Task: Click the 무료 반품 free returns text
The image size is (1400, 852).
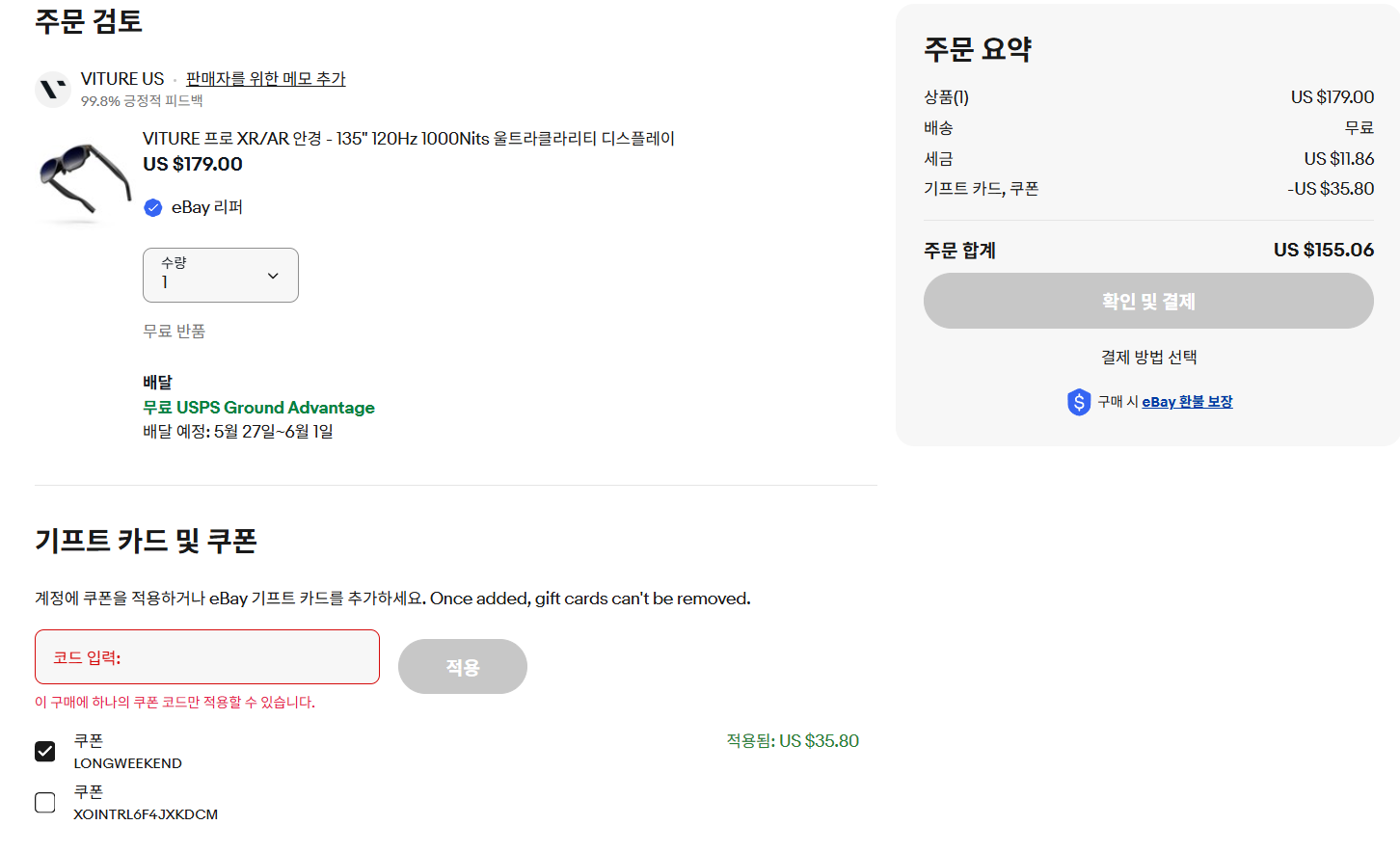Action: click(x=175, y=332)
